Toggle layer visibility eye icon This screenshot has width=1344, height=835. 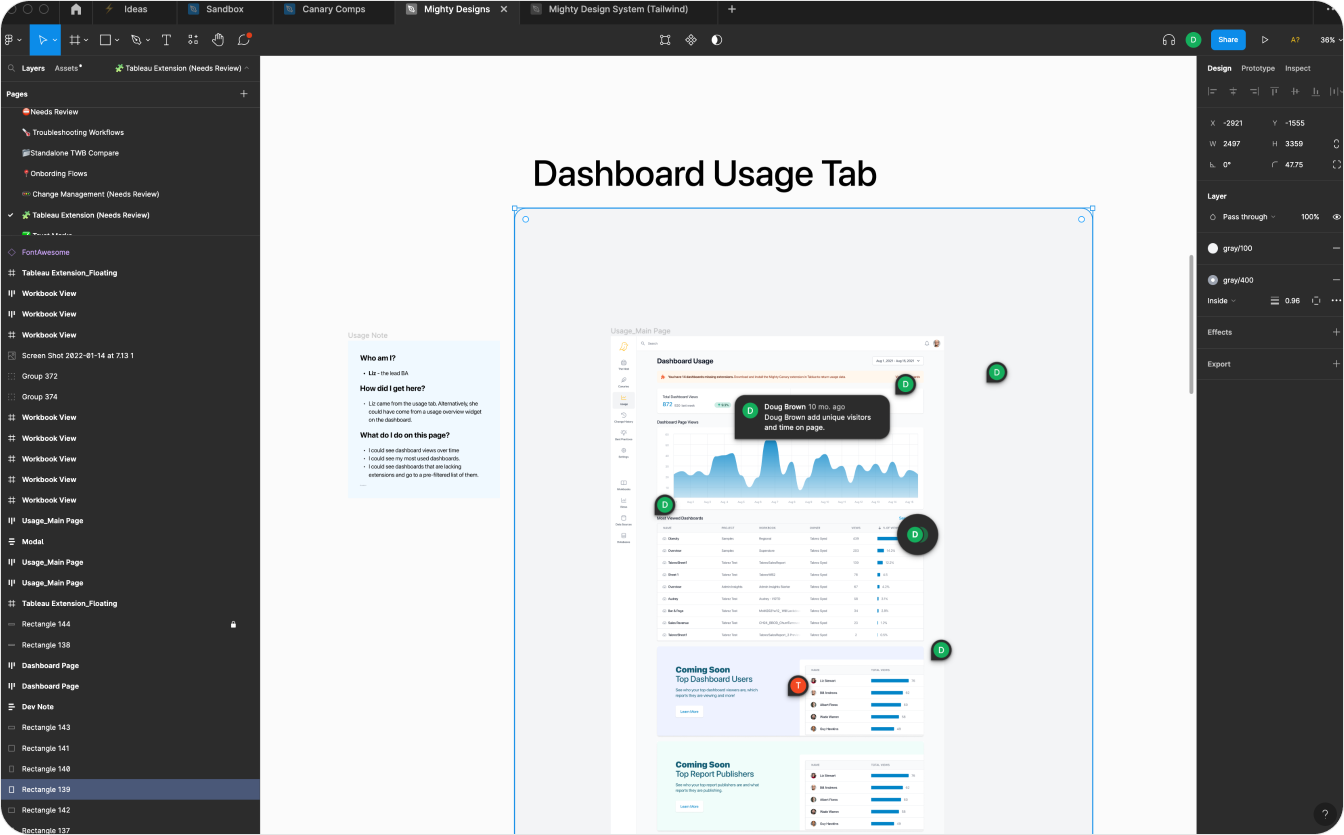coord(1336,217)
